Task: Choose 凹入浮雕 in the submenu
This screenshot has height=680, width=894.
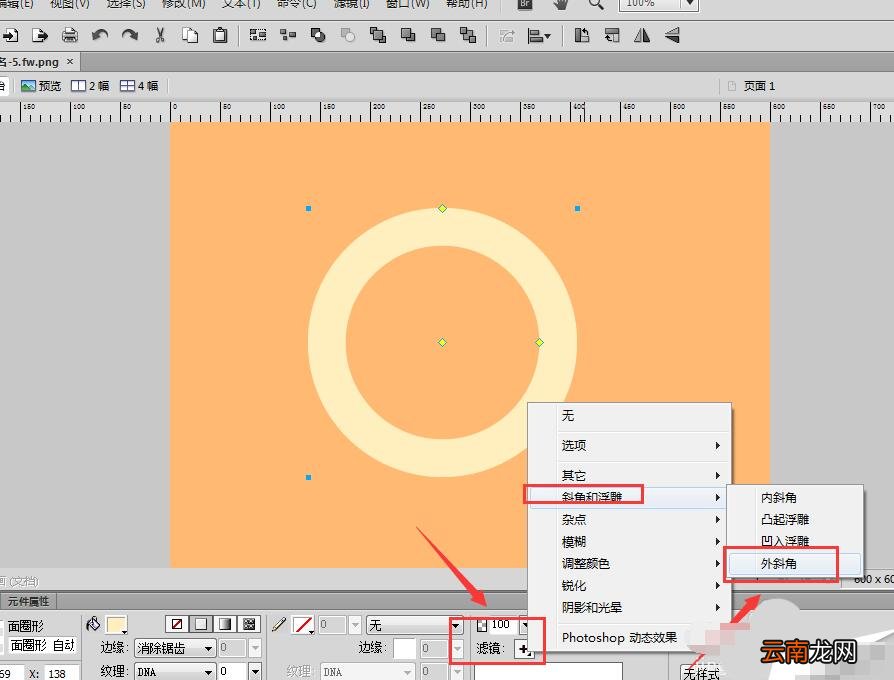Action: click(795, 541)
